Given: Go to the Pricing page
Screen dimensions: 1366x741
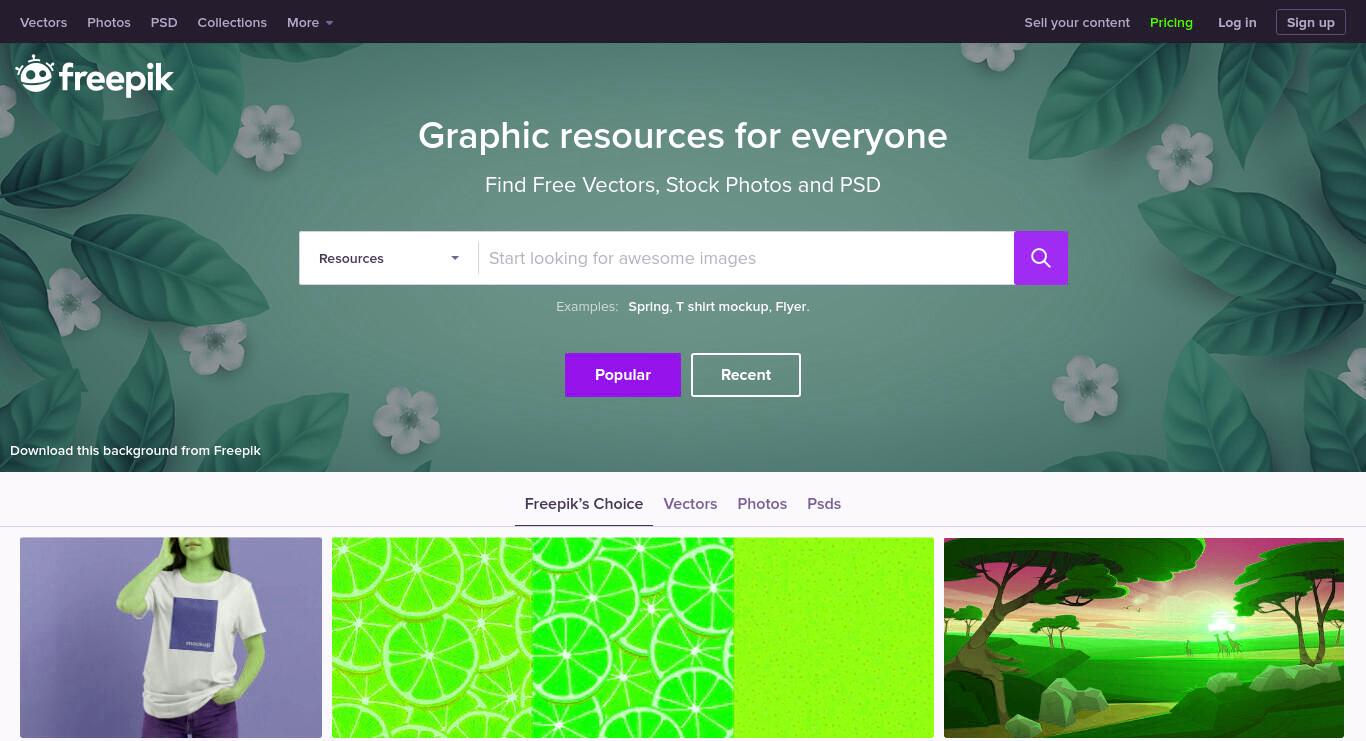Looking at the screenshot, I should [1171, 22].
